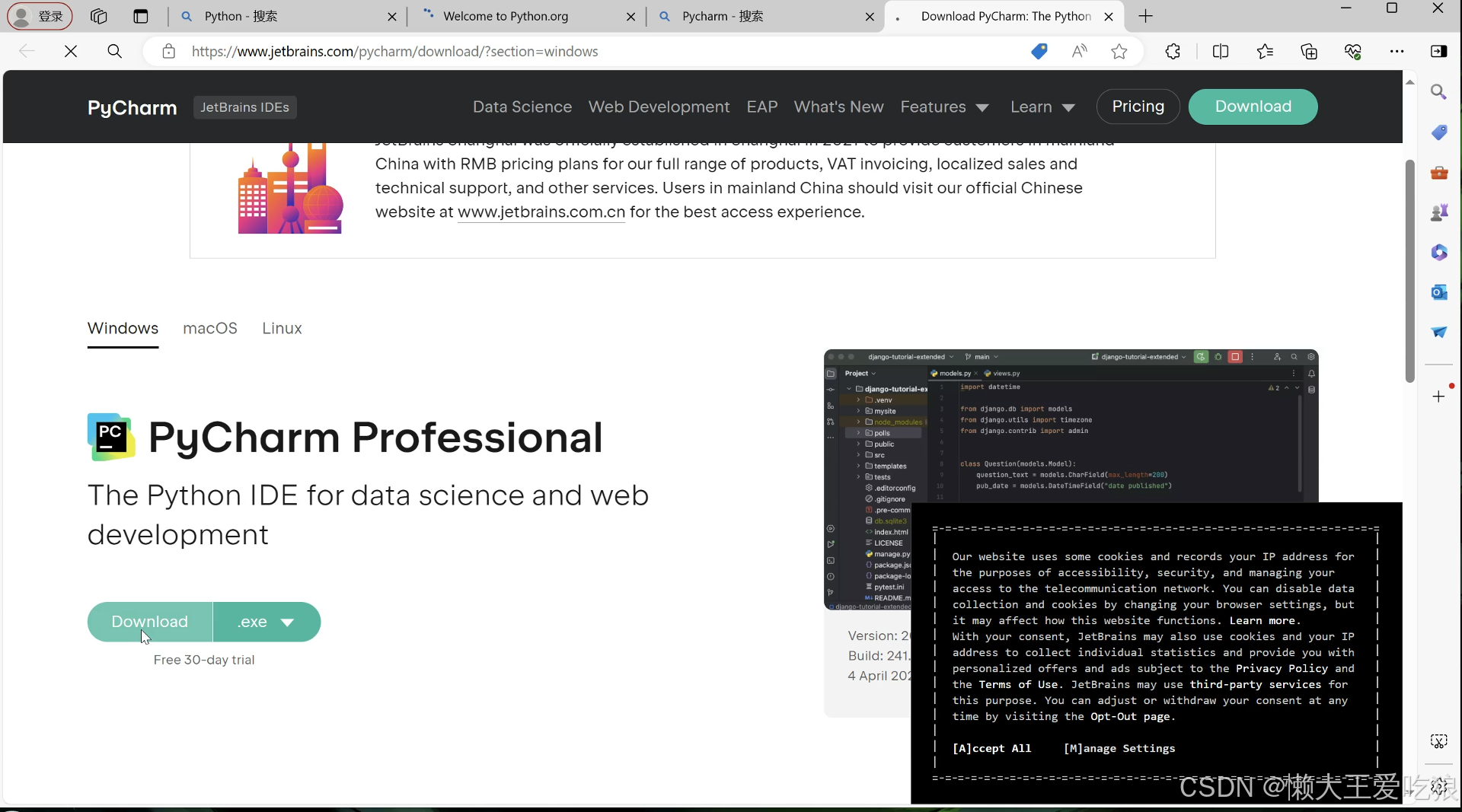Open the favorites list icon
This screenshot has width=1462, height=812.
(1265, 51)
